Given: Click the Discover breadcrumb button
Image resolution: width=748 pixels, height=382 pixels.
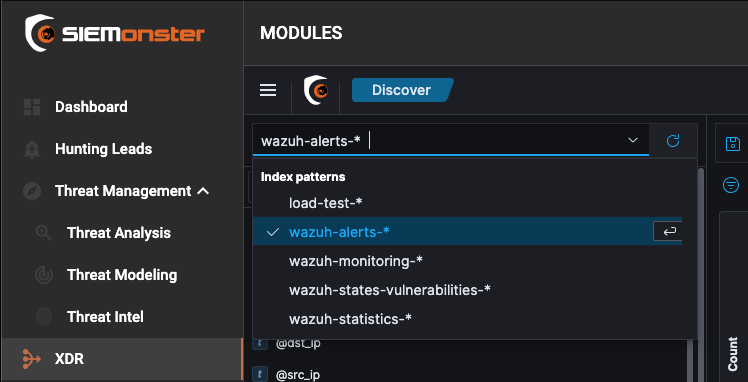Looking at the screenshot, I should coord(402,90).
